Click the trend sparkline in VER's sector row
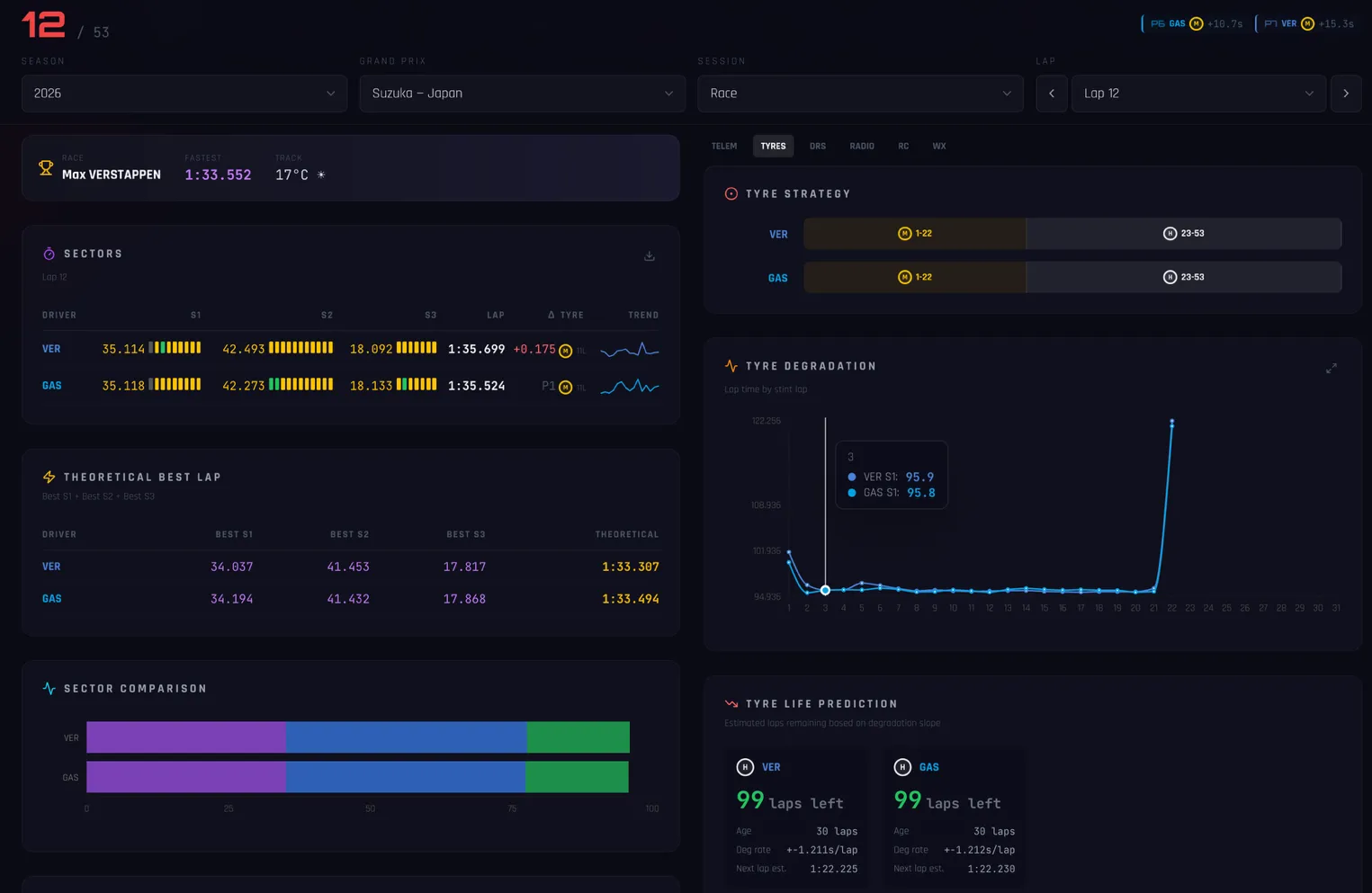Viewport: 1372px width, 893px height. click(630, 350)
